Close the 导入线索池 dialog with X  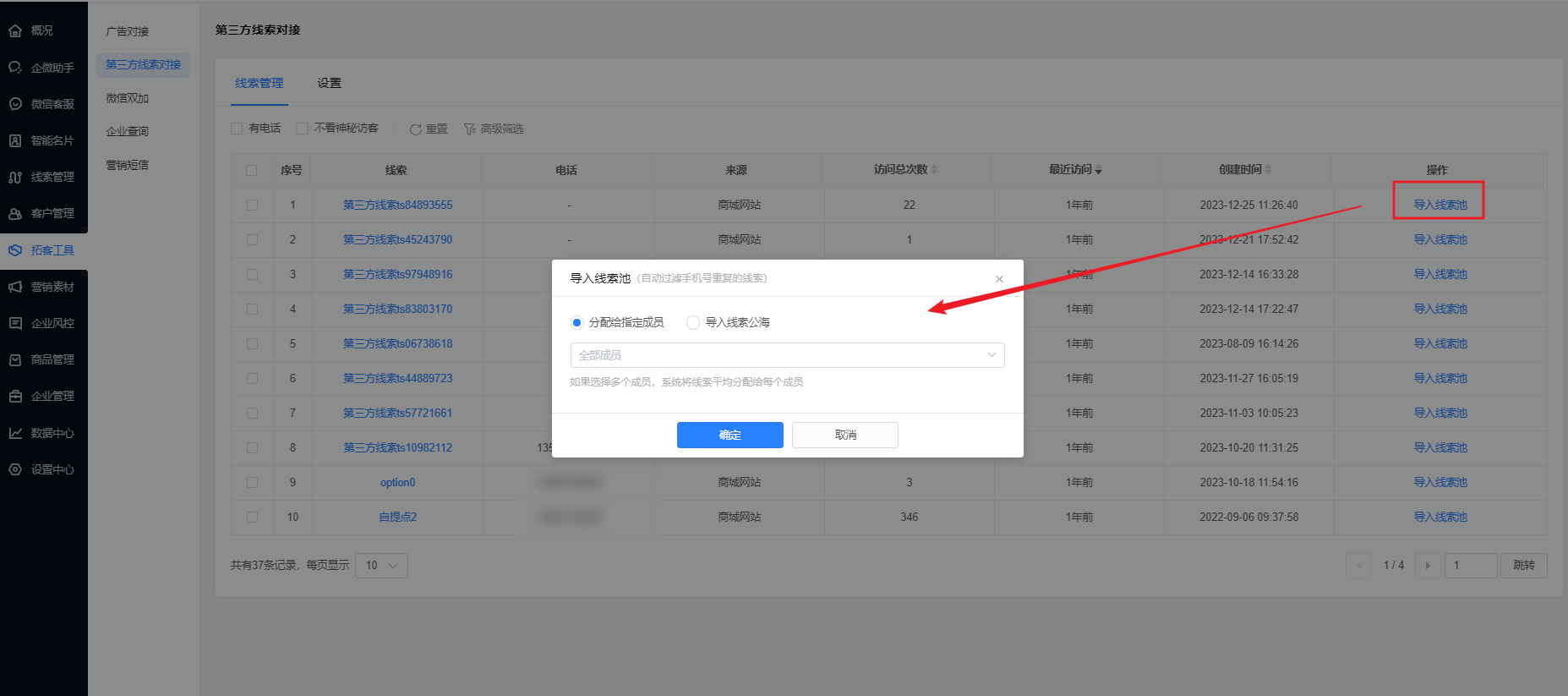click(999, 279)
